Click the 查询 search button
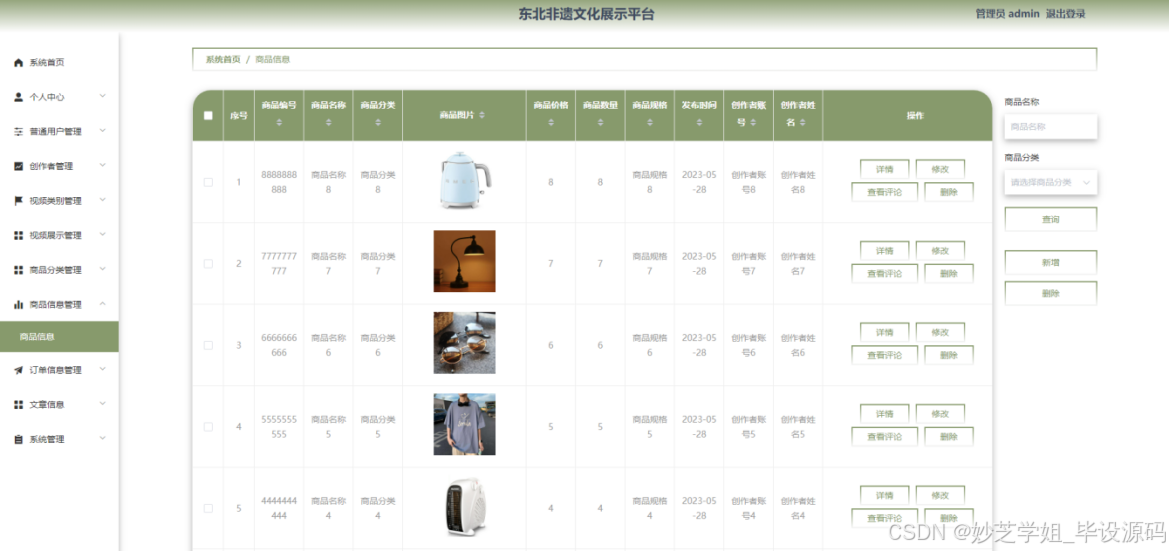Screen dimensions: 1170x552 (x=1051, y=219)
